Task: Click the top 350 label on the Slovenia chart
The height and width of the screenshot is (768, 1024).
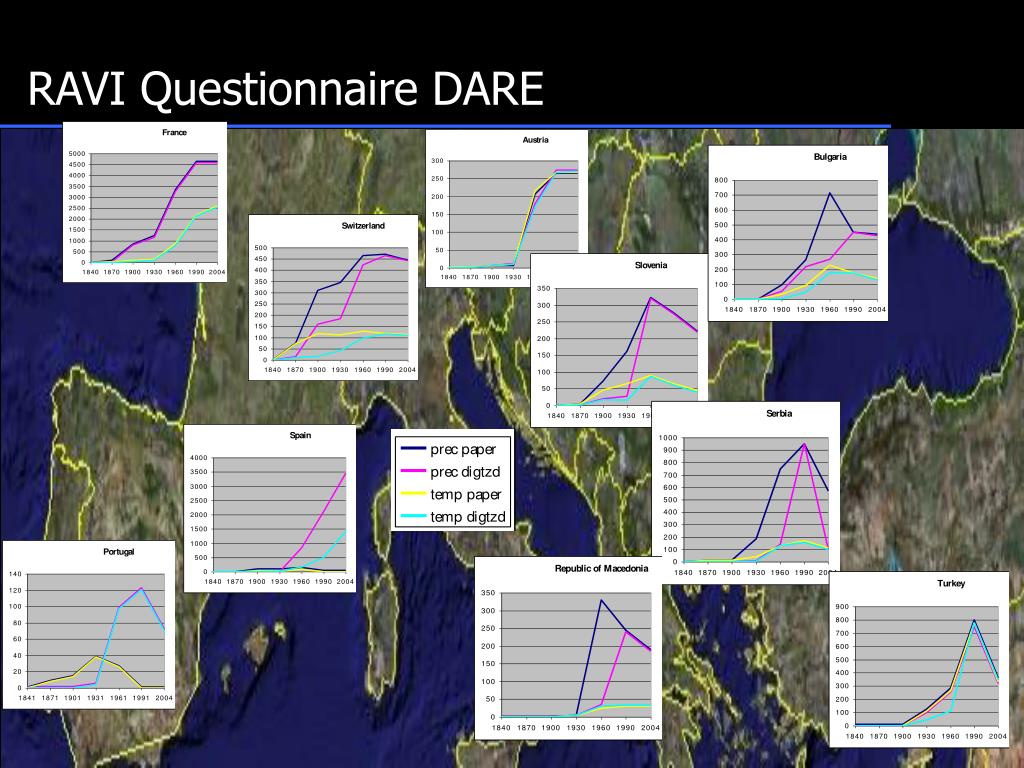Action: pyautogui.click(x=543, y=289)
